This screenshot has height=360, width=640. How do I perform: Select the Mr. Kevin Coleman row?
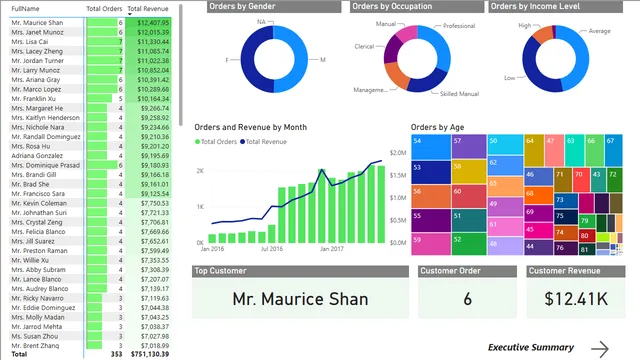(x=90, y=203)
